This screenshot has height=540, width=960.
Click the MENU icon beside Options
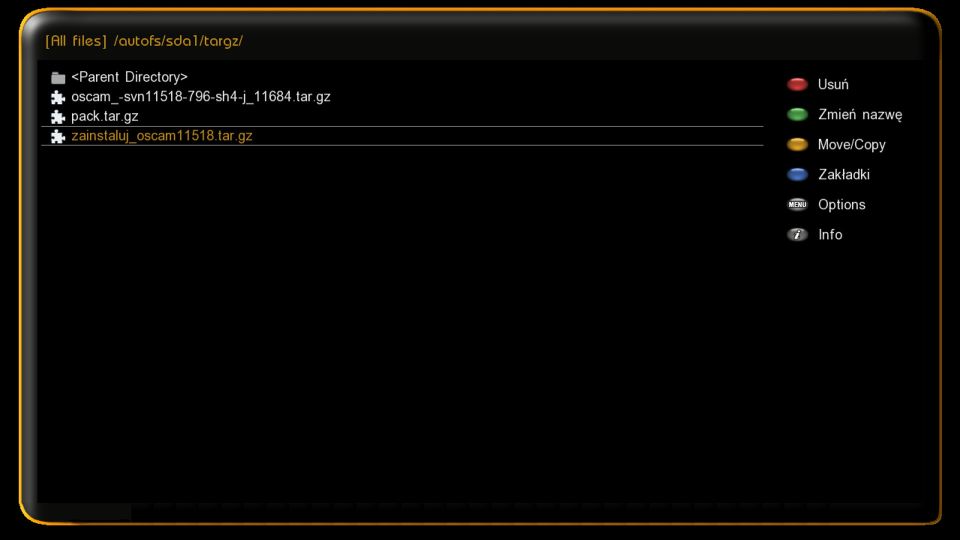(x=797, y=204)
